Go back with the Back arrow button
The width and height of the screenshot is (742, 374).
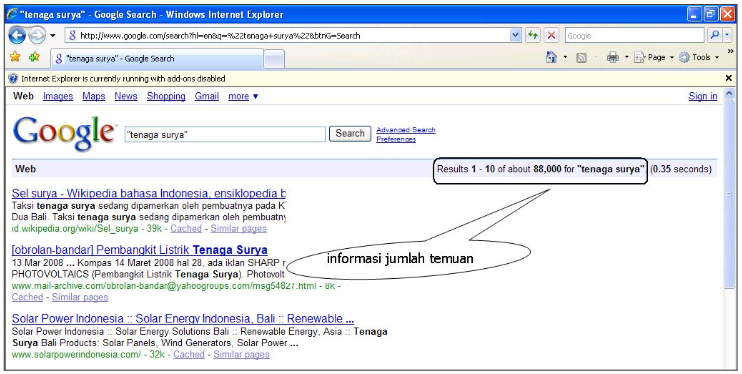click(x=17, y=35)
